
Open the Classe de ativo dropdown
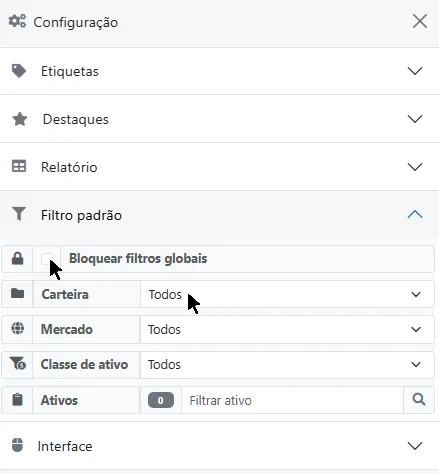tap(287, 364)
